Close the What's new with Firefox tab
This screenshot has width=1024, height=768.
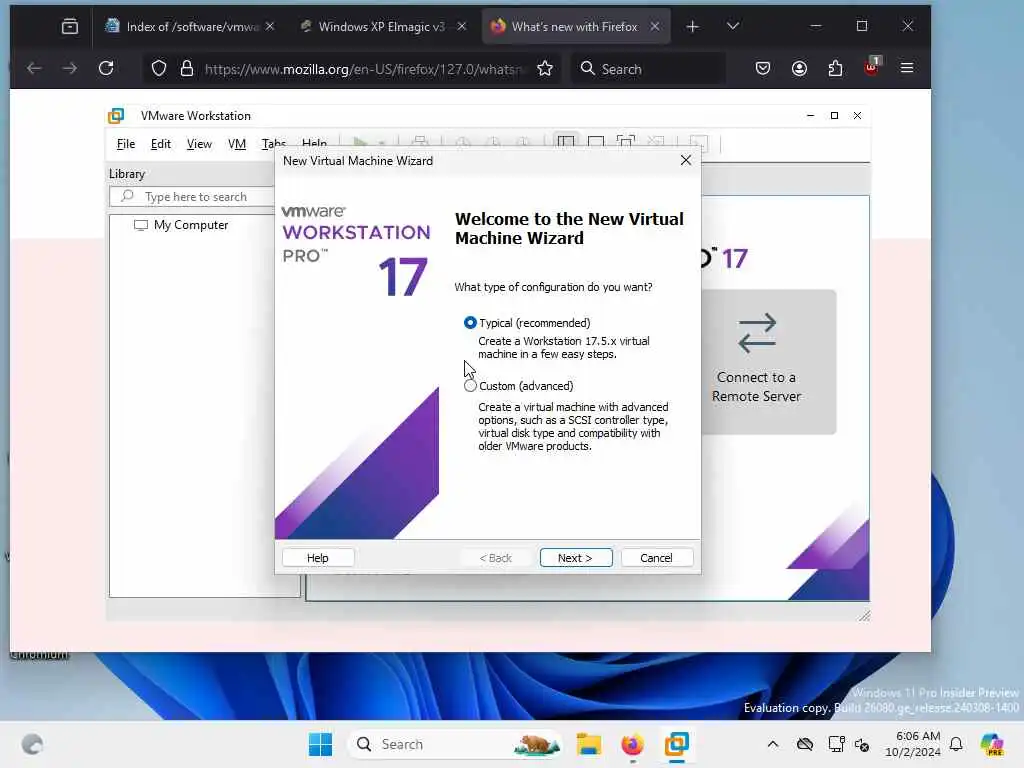[655, 26]
